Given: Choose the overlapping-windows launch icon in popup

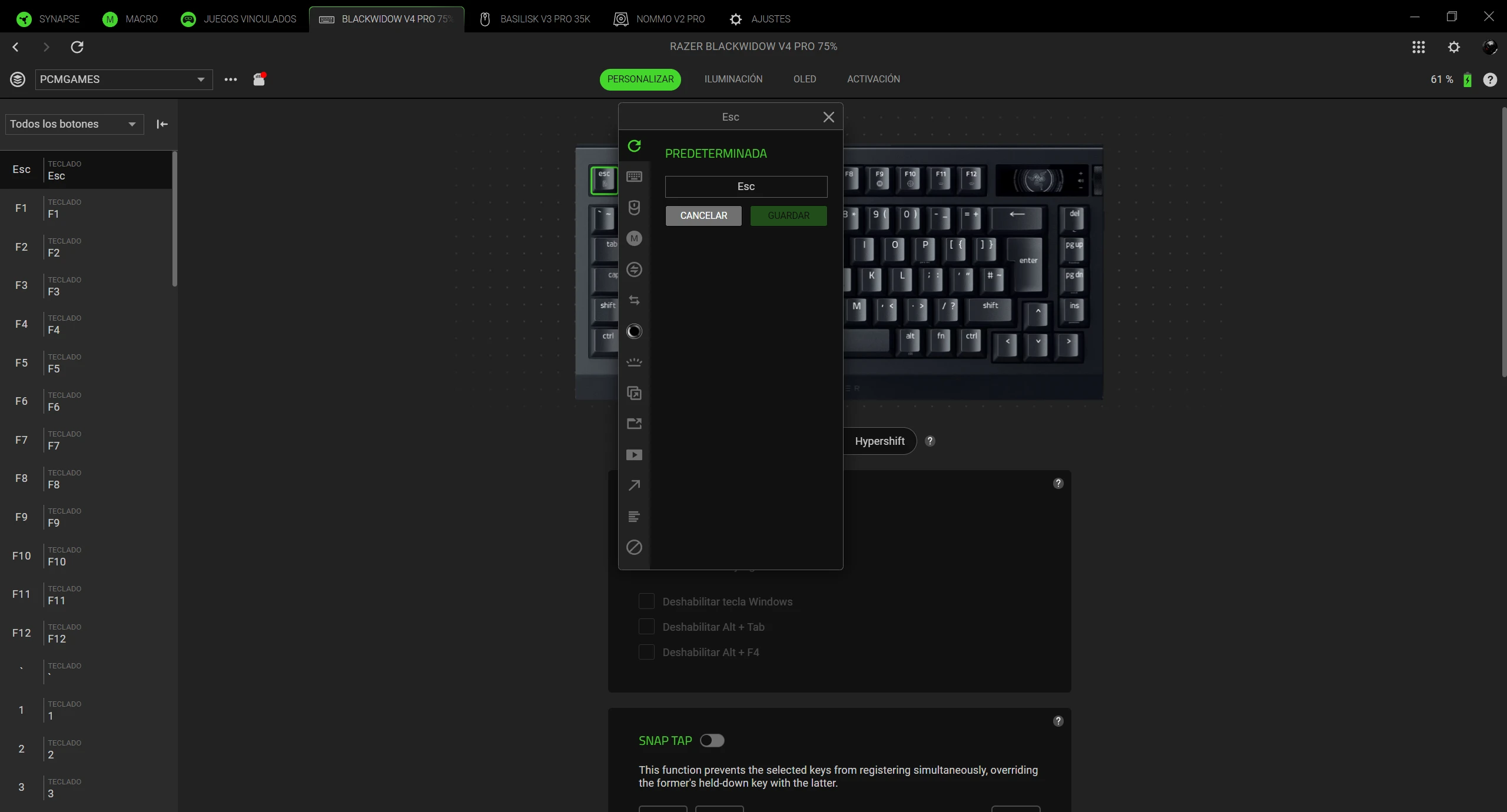Looking at the screenshot, I should [634, 393].
